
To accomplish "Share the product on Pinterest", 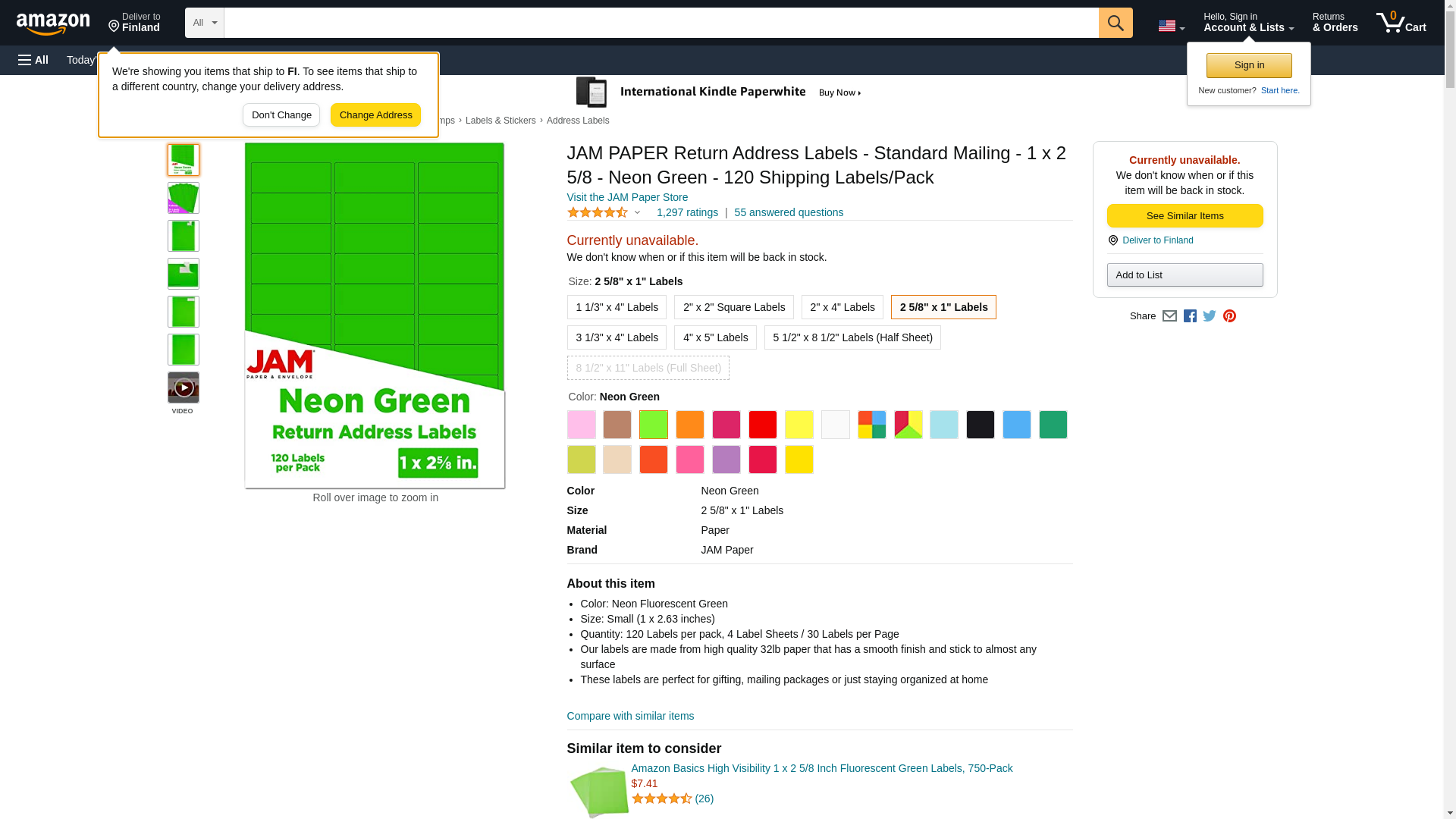I will click(1229, 316).
